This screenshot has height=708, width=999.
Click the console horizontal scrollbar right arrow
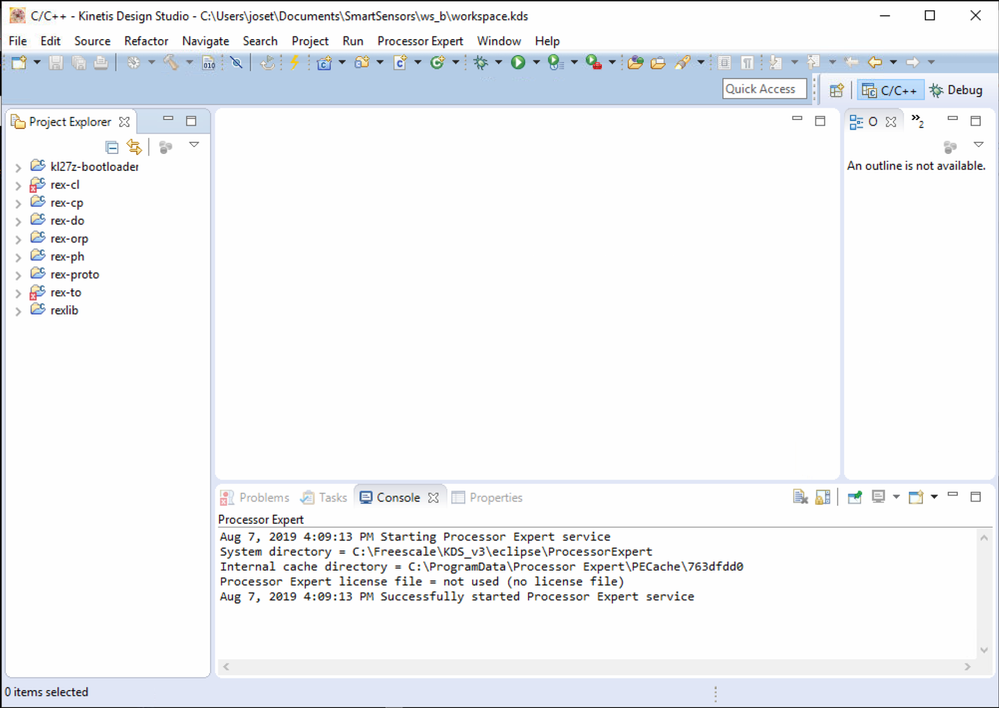pyautogui.click(x=968, y=667)
